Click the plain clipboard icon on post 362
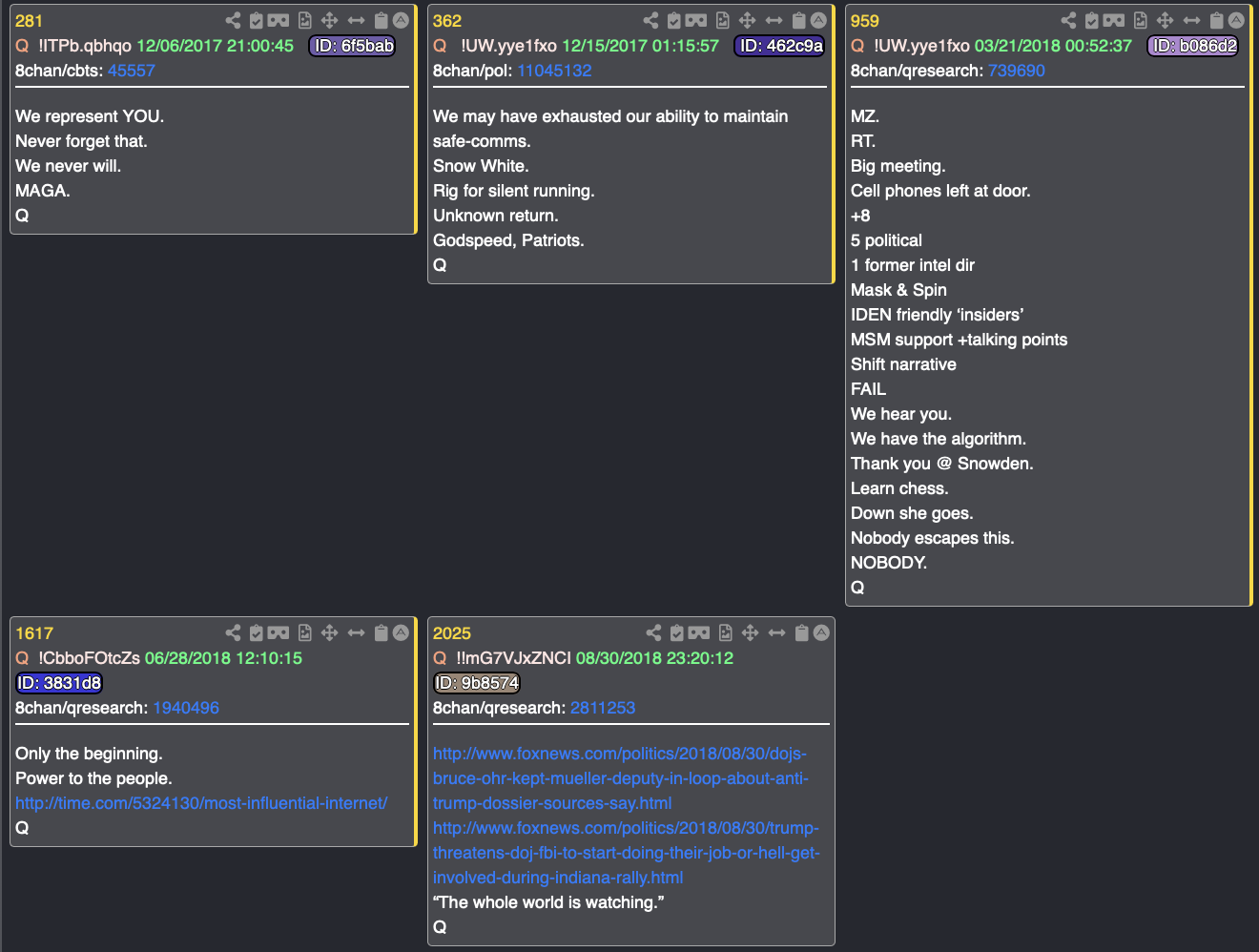 coord(799,20)
